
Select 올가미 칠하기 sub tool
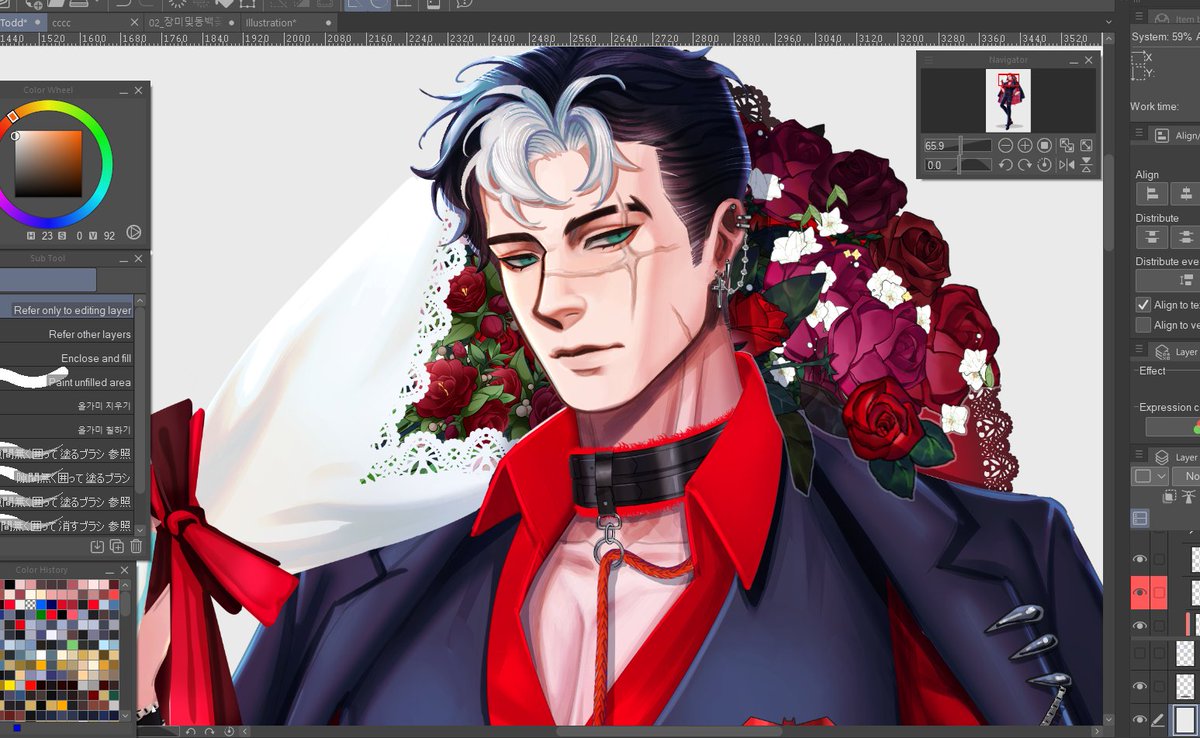66,430
